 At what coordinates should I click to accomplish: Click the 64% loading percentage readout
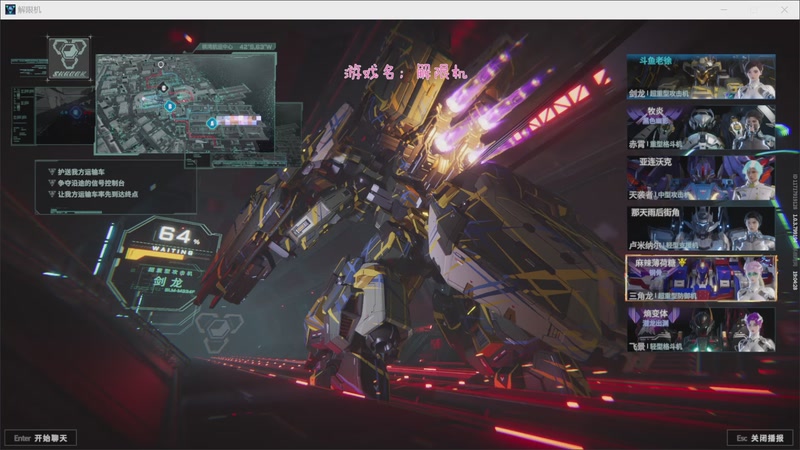point(179,235)
